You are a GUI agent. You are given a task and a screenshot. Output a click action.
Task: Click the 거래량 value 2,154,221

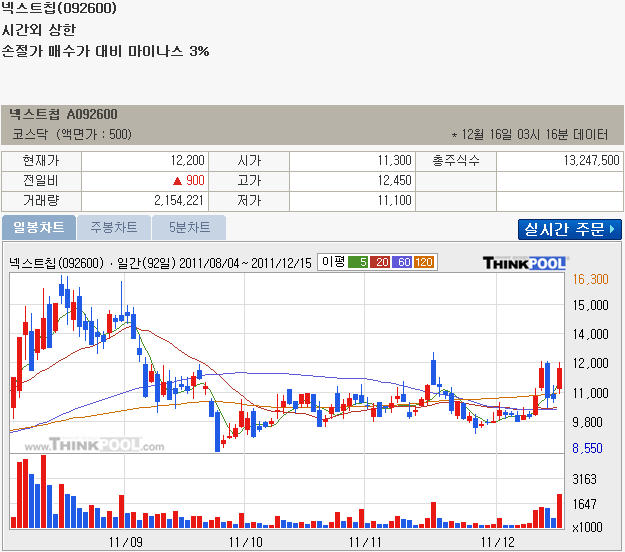point(179,200)
